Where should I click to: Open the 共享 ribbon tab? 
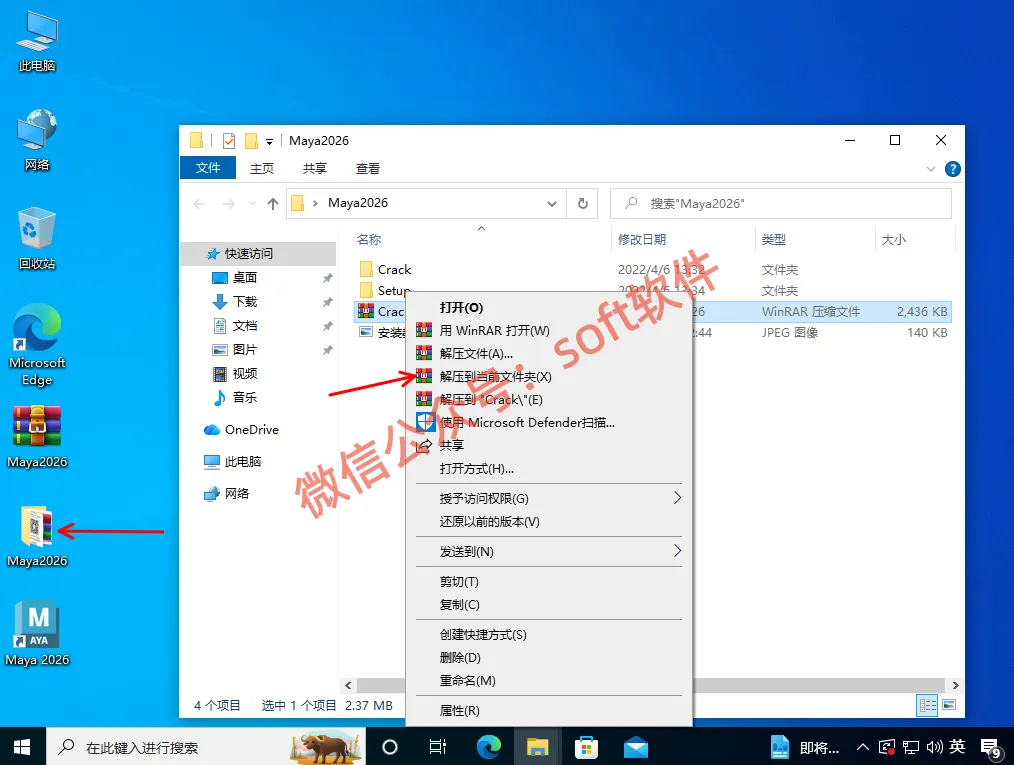point(315,168)
